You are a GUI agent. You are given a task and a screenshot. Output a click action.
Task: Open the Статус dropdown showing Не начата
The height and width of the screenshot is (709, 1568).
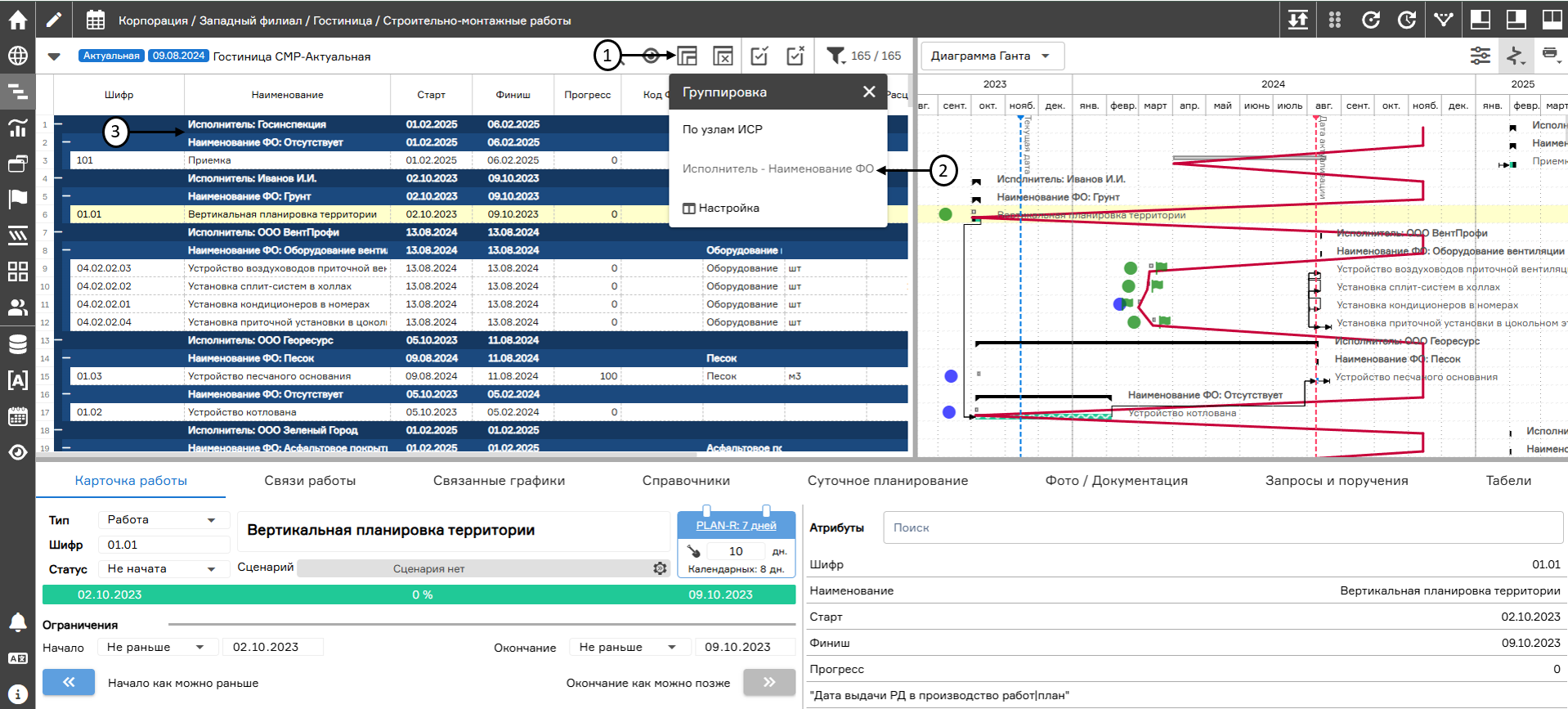162,568
